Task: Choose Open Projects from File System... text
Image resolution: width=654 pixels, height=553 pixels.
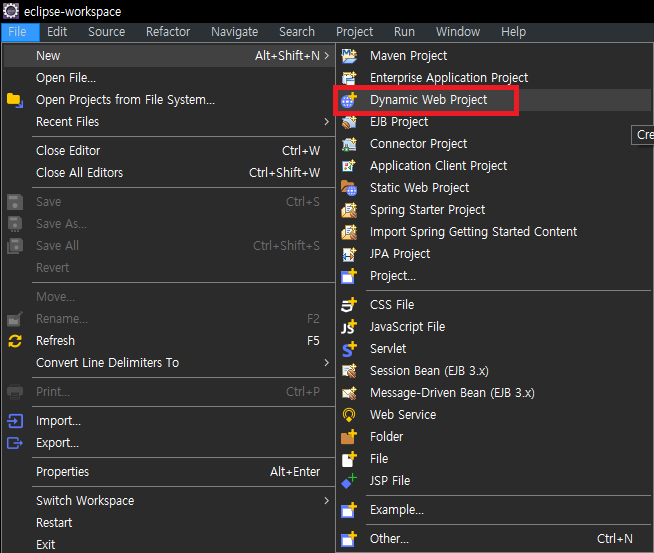Action: point(125,100)
